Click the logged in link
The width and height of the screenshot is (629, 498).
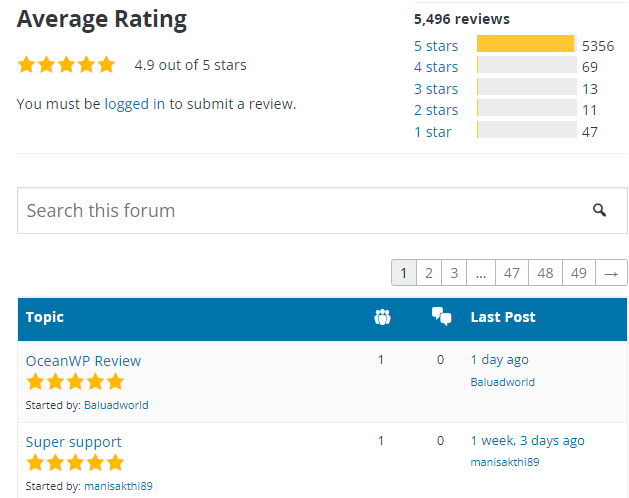134,104
